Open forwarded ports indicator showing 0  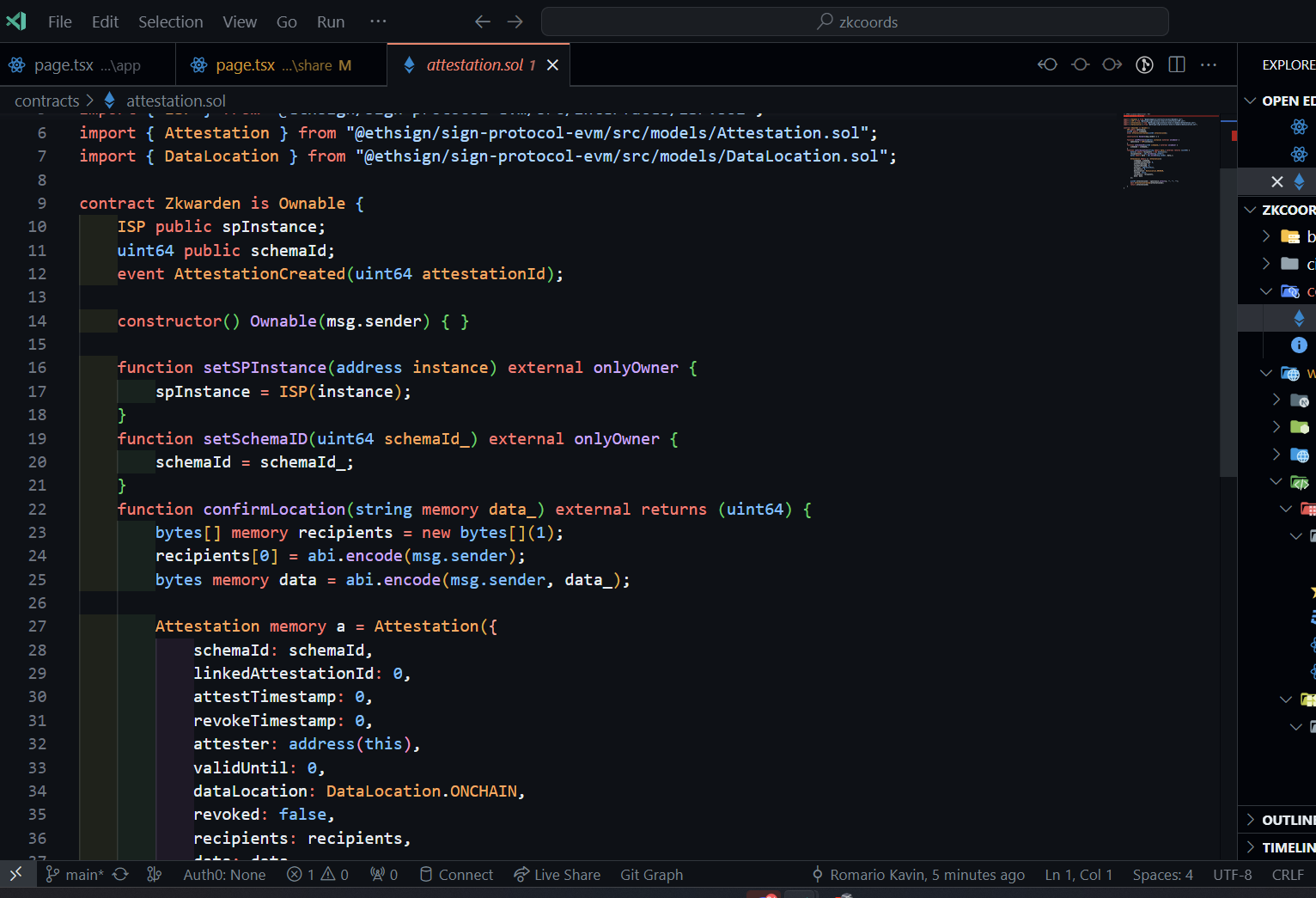pos(384,875)
